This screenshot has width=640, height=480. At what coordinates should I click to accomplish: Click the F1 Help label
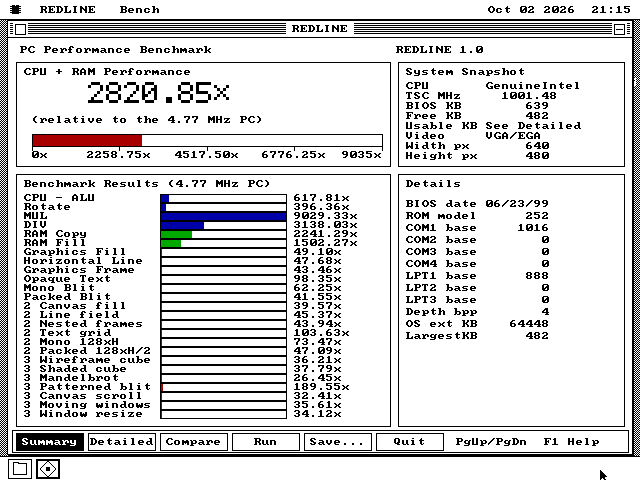pyautogui.click(x=571, y=442)
